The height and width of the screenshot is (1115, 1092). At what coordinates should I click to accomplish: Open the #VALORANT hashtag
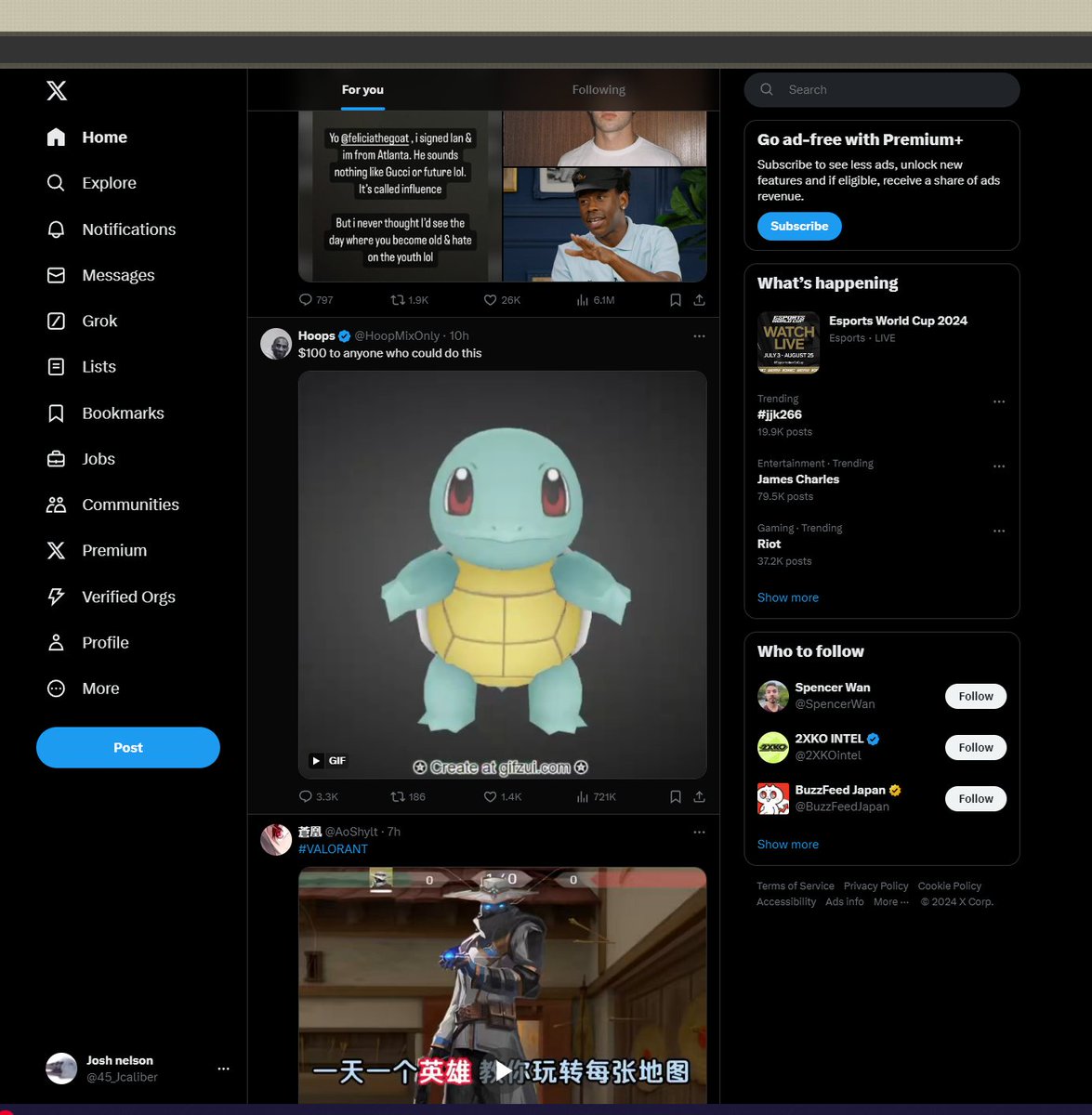pyautogui.click(x=333, y=849)
